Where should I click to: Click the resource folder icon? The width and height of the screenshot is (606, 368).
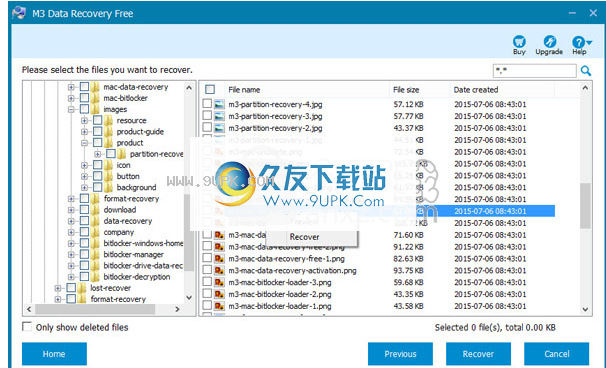tap(109, 121)
